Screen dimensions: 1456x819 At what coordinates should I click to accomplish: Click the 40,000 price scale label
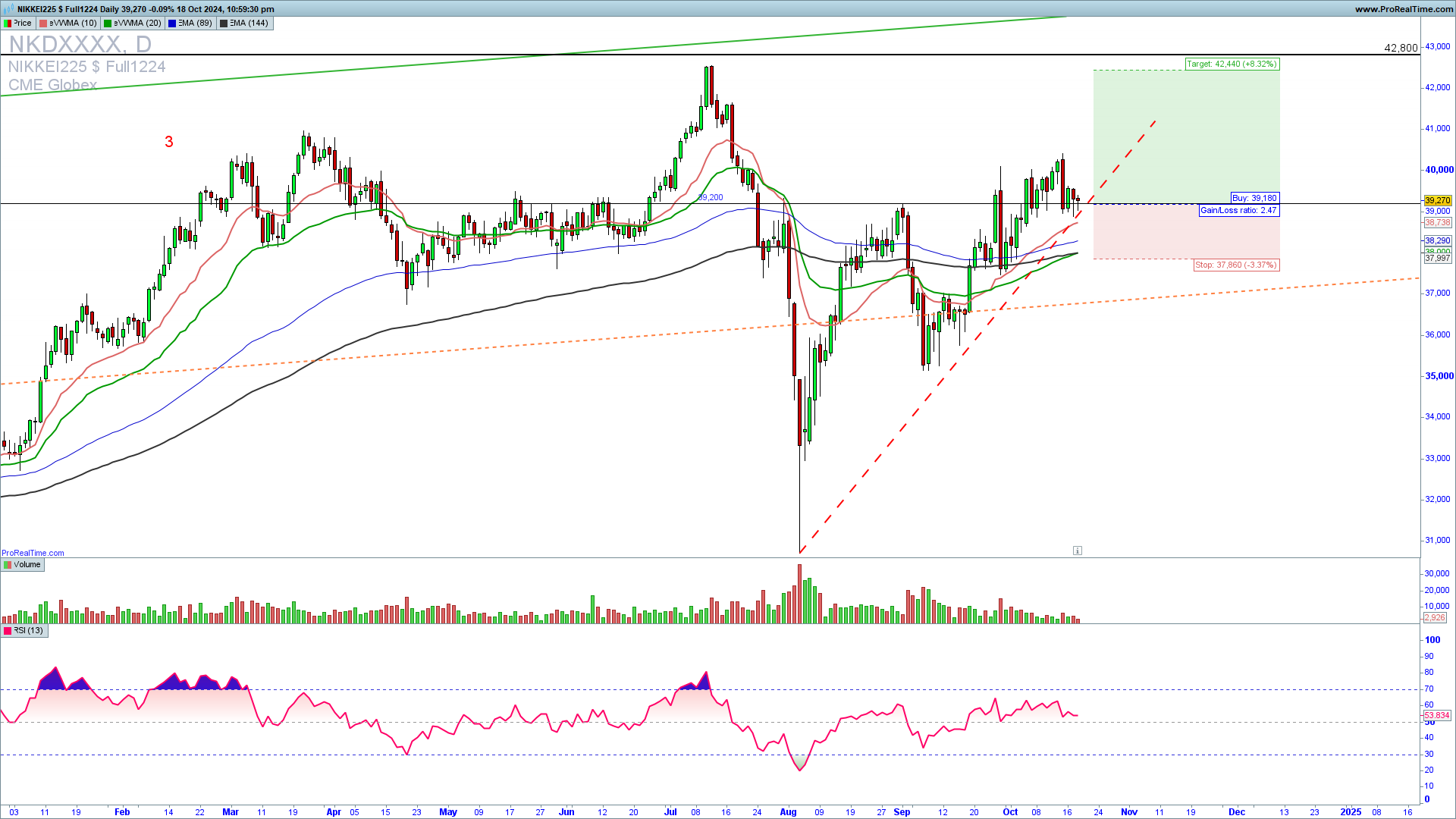[1439, 170]
